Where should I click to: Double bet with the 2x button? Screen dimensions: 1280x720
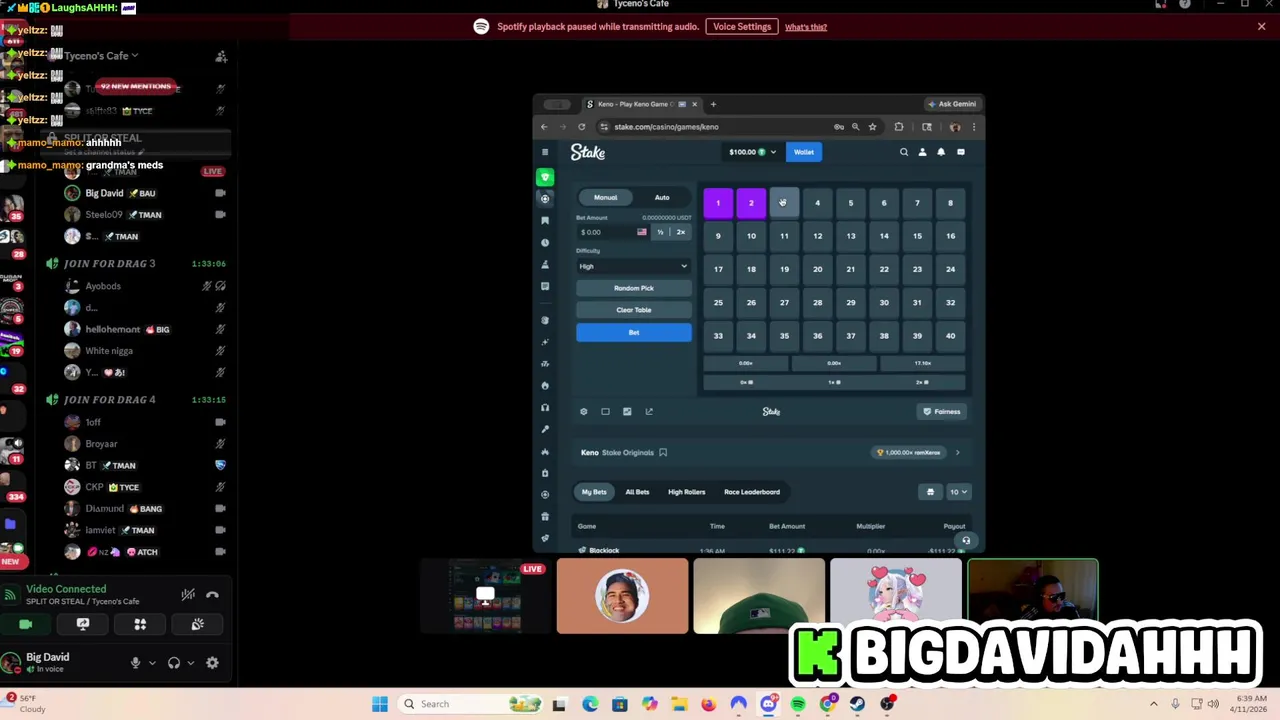coord(680,232)
